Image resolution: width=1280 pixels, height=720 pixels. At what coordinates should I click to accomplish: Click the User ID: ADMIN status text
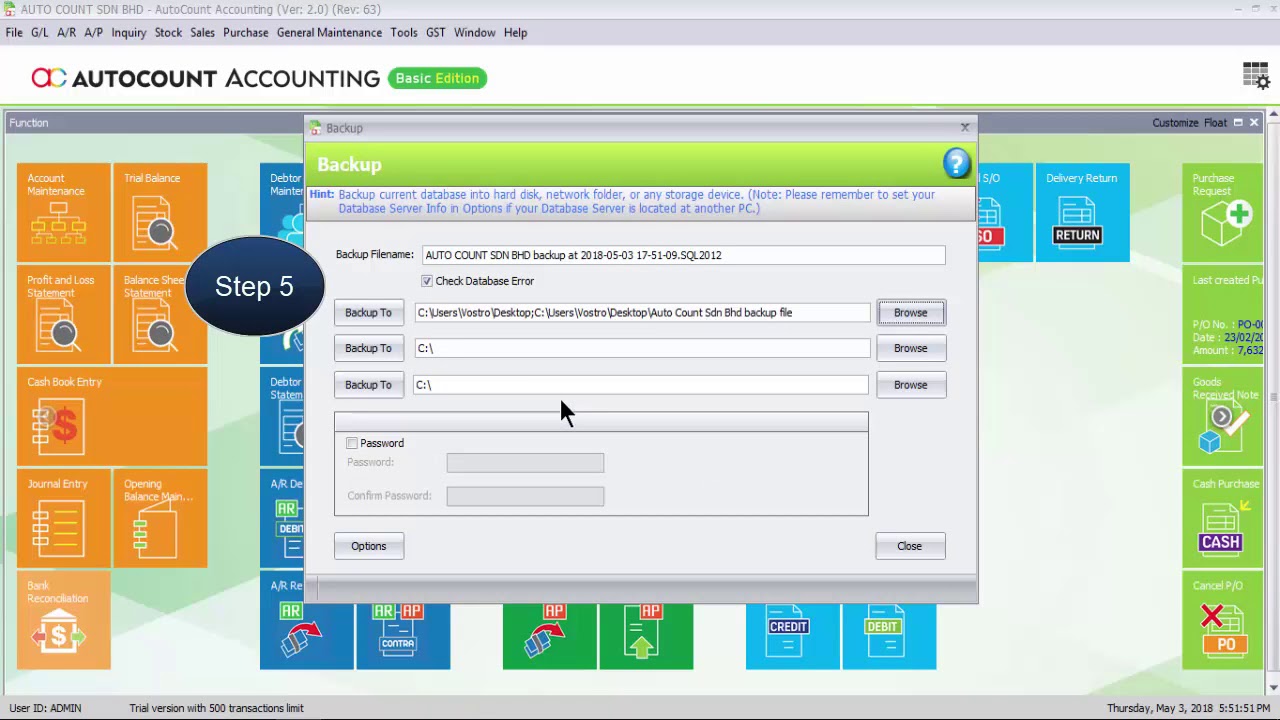pos(45,708)
